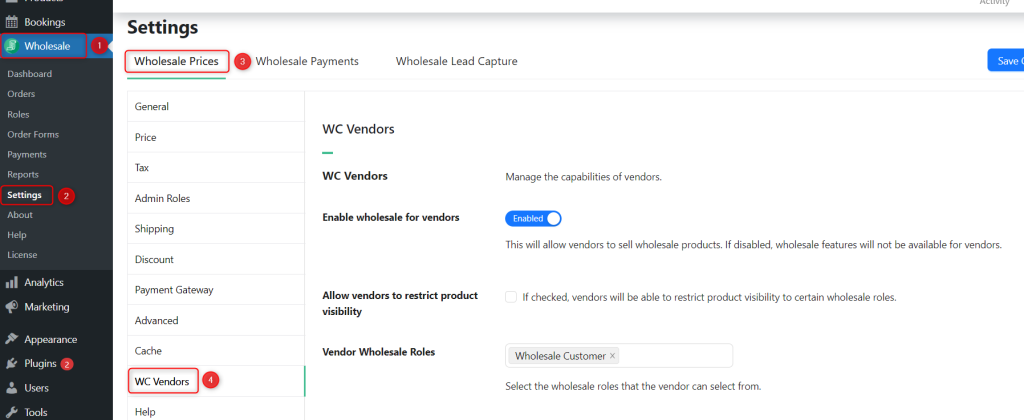Switch to Wholesale Payments tab
This screenshot has width=1024, height=420.
pyautogui.click(x=307, y=61)
